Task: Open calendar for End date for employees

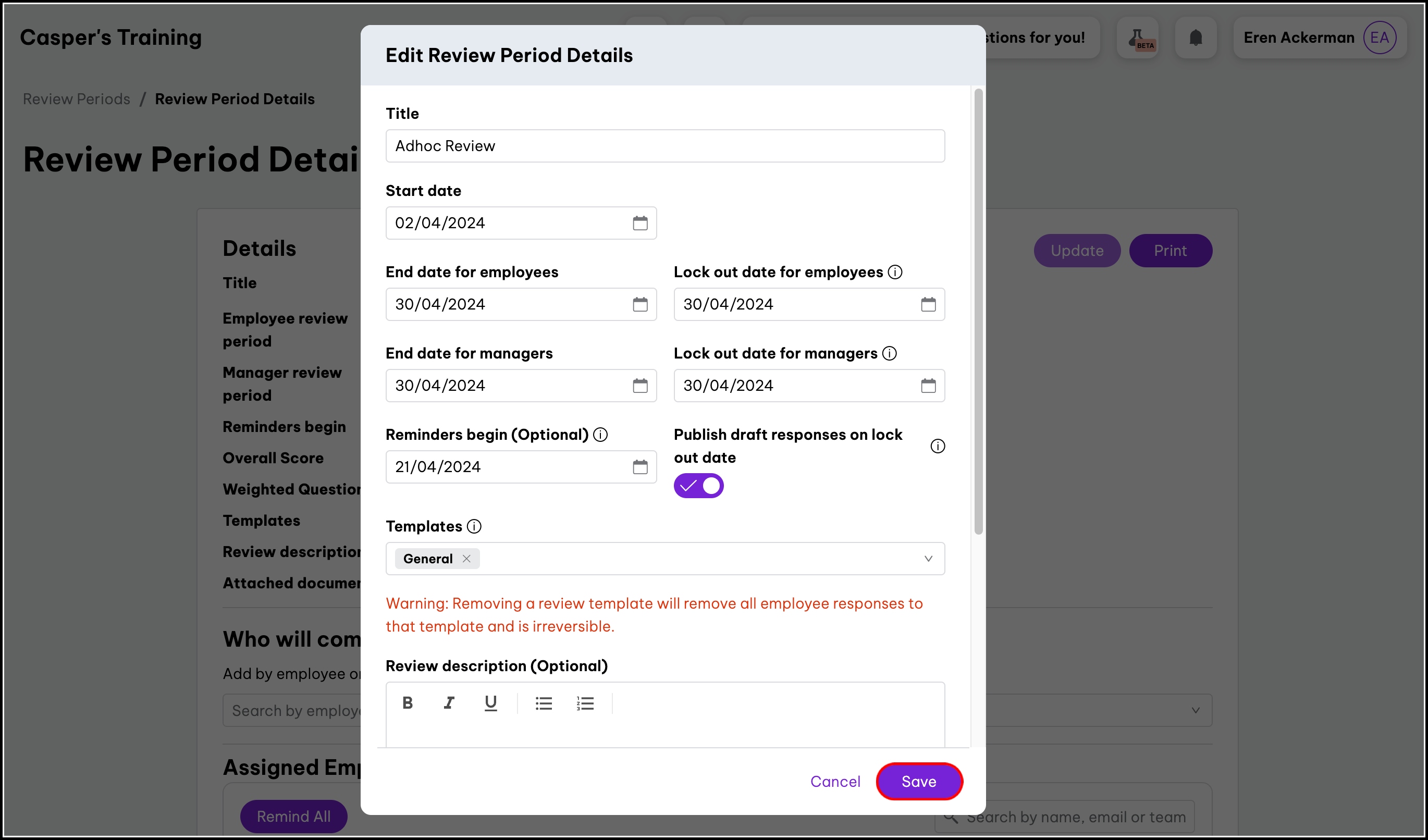Action: coord(640,305)
